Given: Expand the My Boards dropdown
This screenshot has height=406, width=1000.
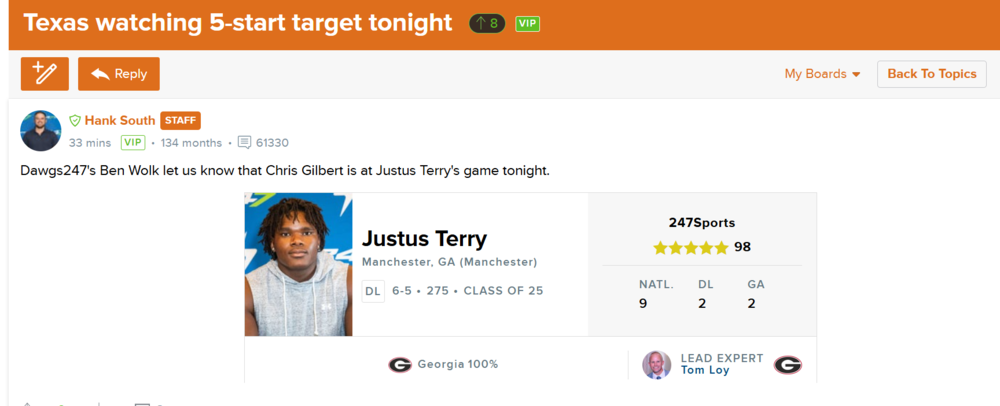Looking at the screenshot, I should pos(822,74).
